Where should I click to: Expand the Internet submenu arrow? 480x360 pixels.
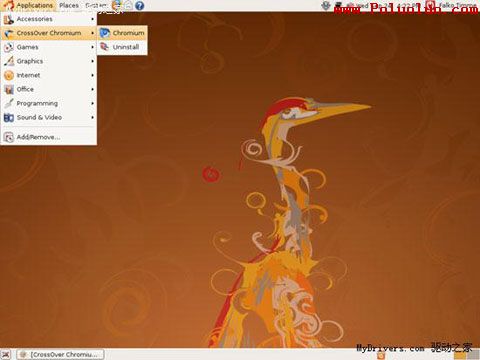92,75
